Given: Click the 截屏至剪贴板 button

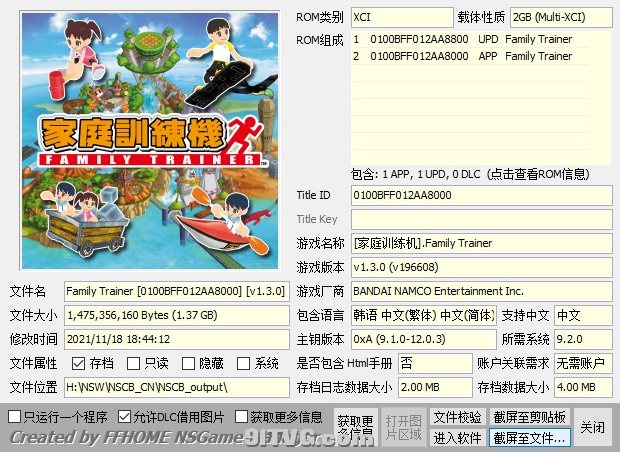Looking at the screenshot, I should (x=529, y=417).
